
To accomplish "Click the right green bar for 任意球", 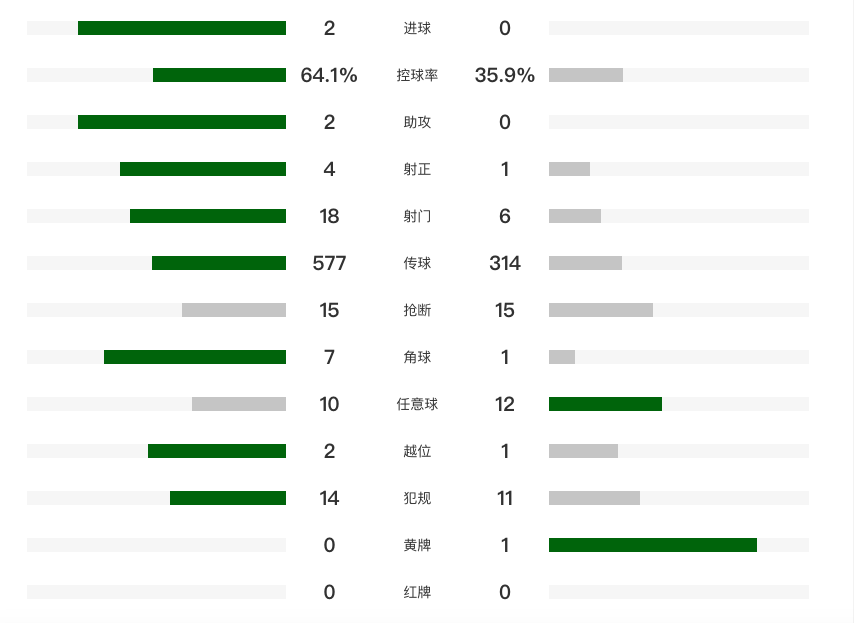I will click(x=605, y=404).
